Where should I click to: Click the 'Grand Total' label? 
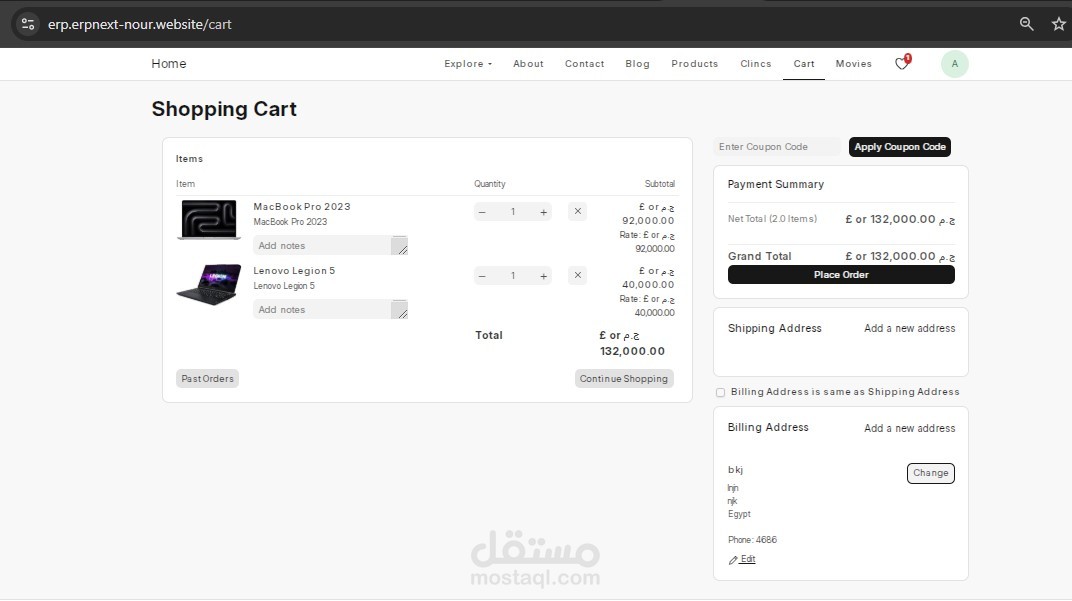point(760,256)
